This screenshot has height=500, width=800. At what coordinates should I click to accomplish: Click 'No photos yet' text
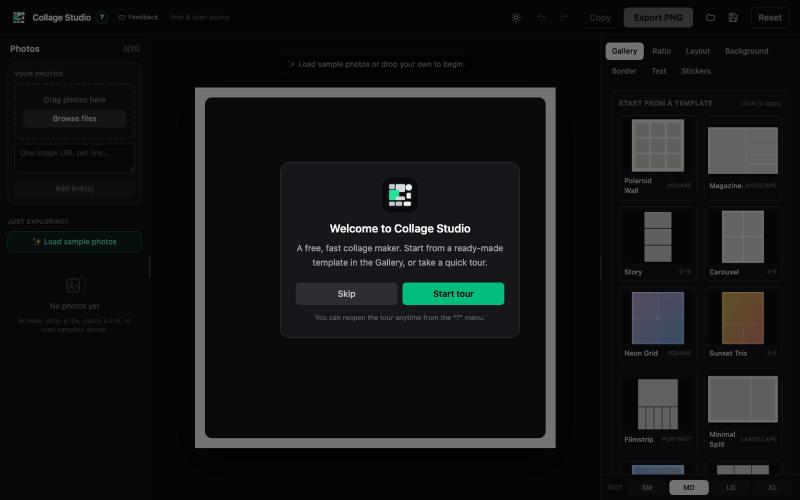(74, 306)
